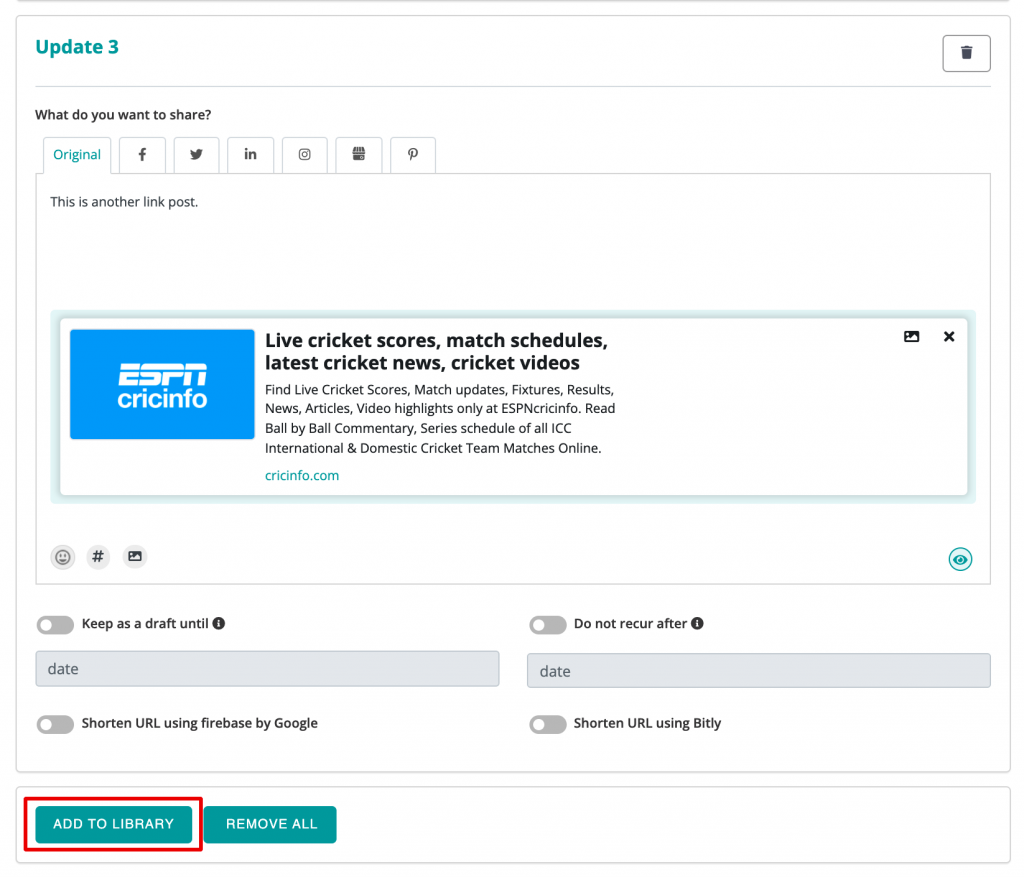Toggle Do not recur after
Image resolution: width=1024 pixels, height=877 pixels.
[548, 625]
